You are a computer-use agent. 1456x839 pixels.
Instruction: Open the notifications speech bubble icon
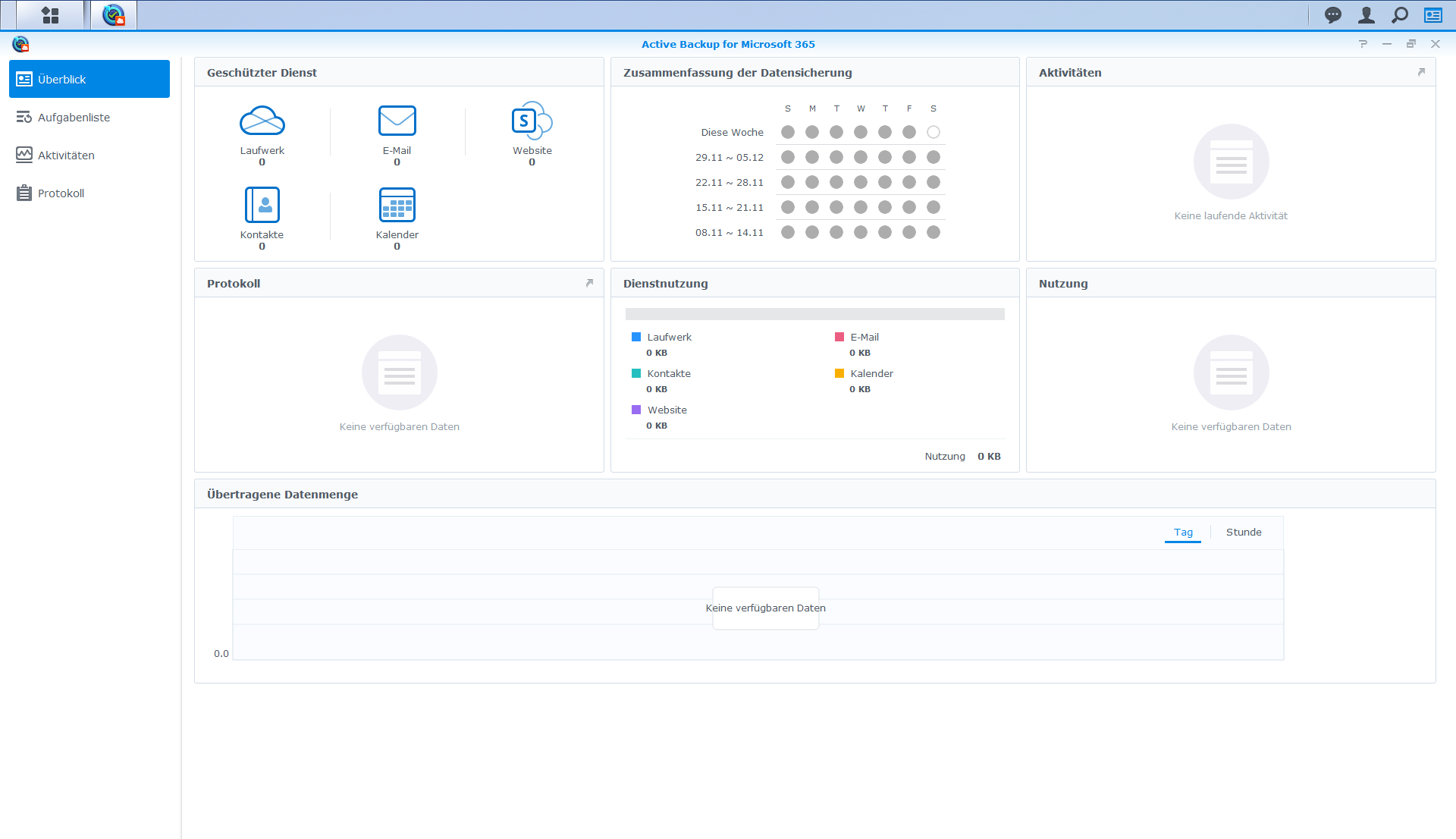(x=1332, y=15)
